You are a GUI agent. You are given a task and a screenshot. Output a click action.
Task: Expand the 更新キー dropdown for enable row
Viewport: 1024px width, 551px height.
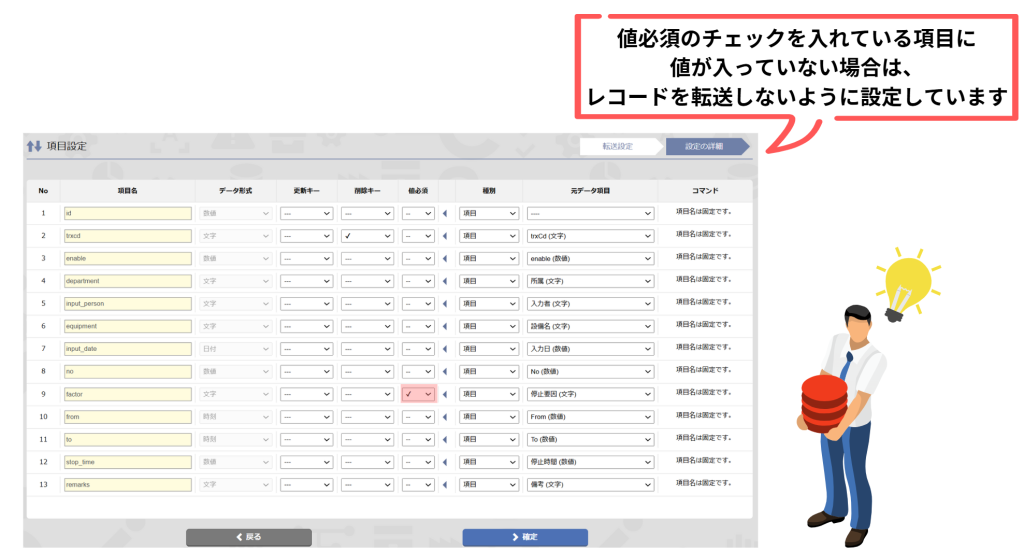tap(306, 258)
